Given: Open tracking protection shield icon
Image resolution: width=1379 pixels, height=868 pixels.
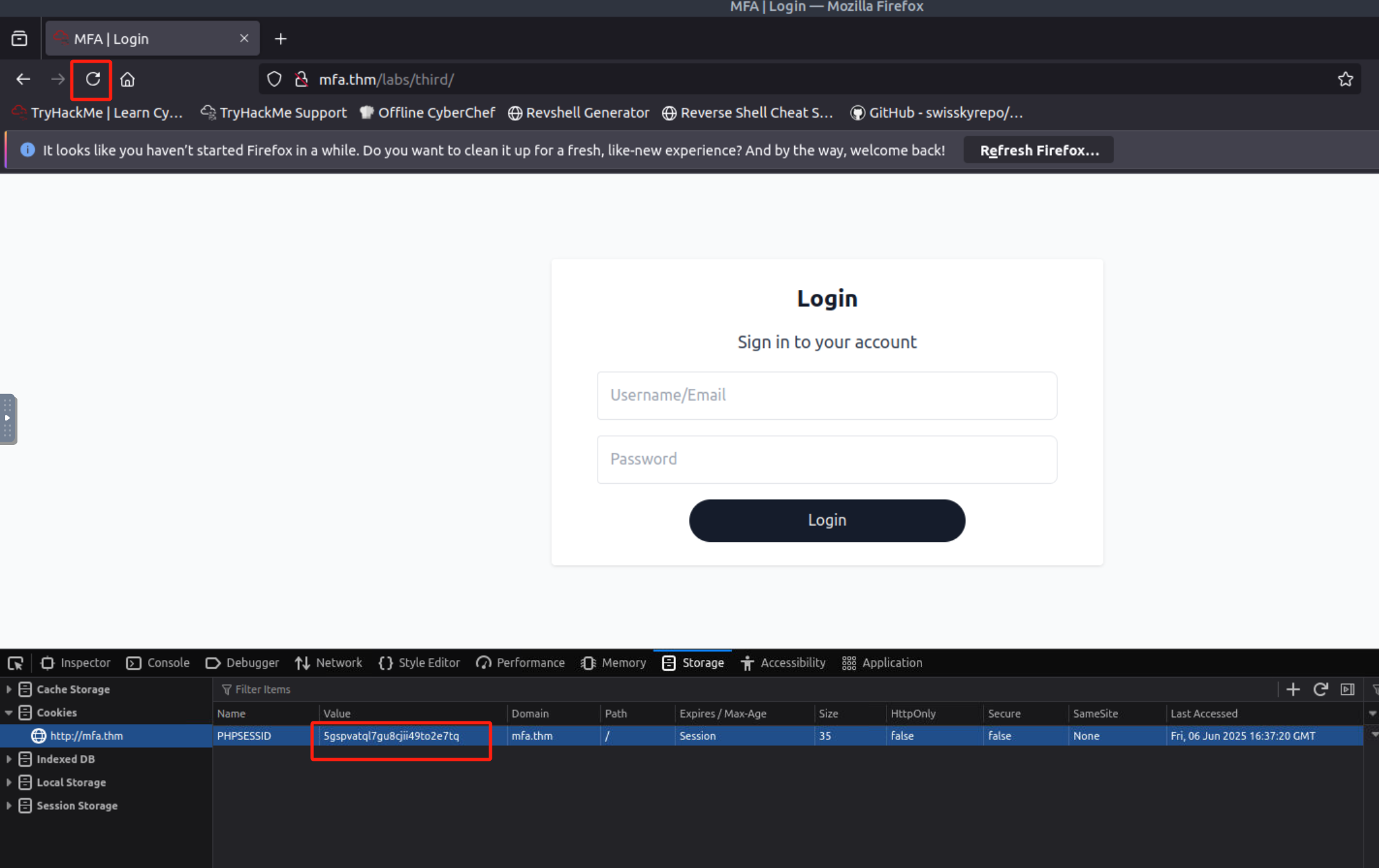Looking at the screenshot, I should tap(275, 79).
